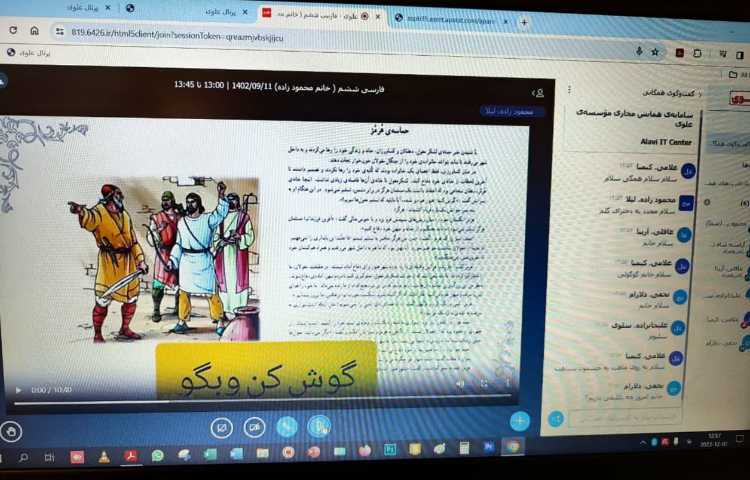Click avatar of first علامی، کیمیا chat message
750x480 pixels.
688,171
